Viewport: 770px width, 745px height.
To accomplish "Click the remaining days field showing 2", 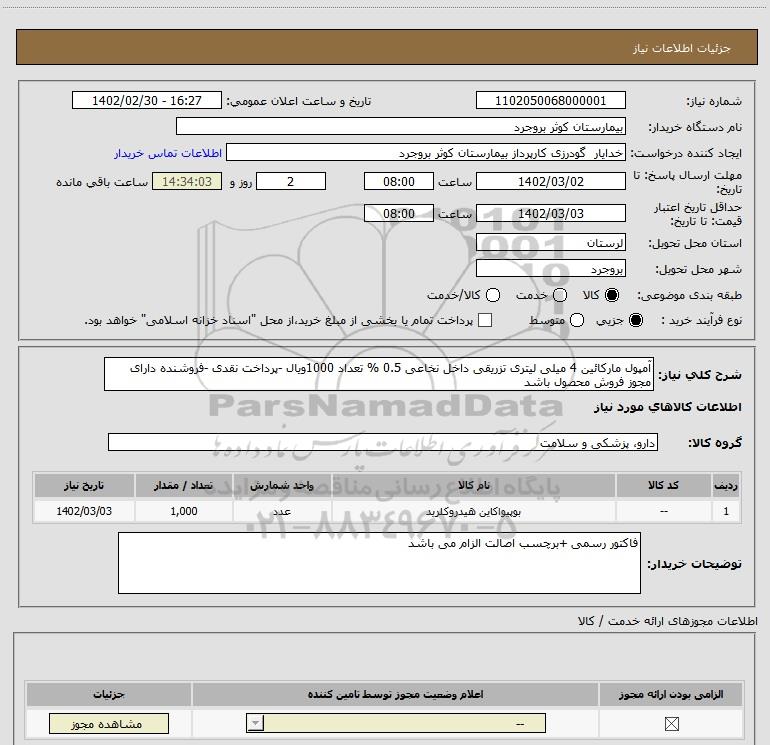I will pyautogui.click(x=291, y=181).
